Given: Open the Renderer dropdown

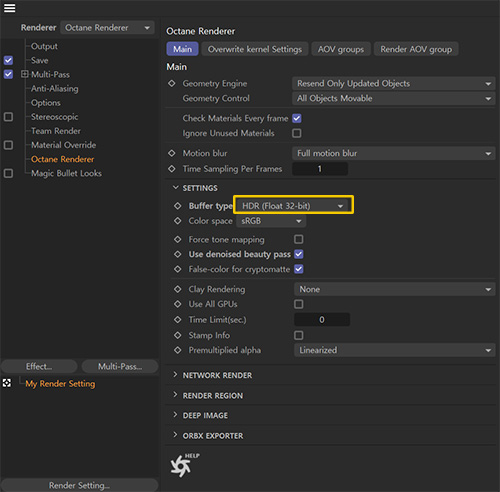Looking at the screenshot, I should coord(107,28).
